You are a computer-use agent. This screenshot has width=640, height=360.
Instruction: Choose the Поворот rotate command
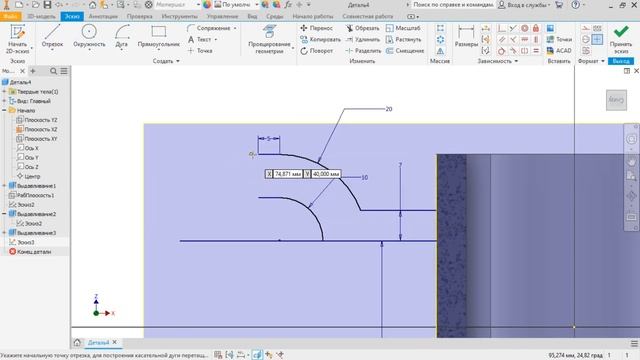click(x=317, y=51)
